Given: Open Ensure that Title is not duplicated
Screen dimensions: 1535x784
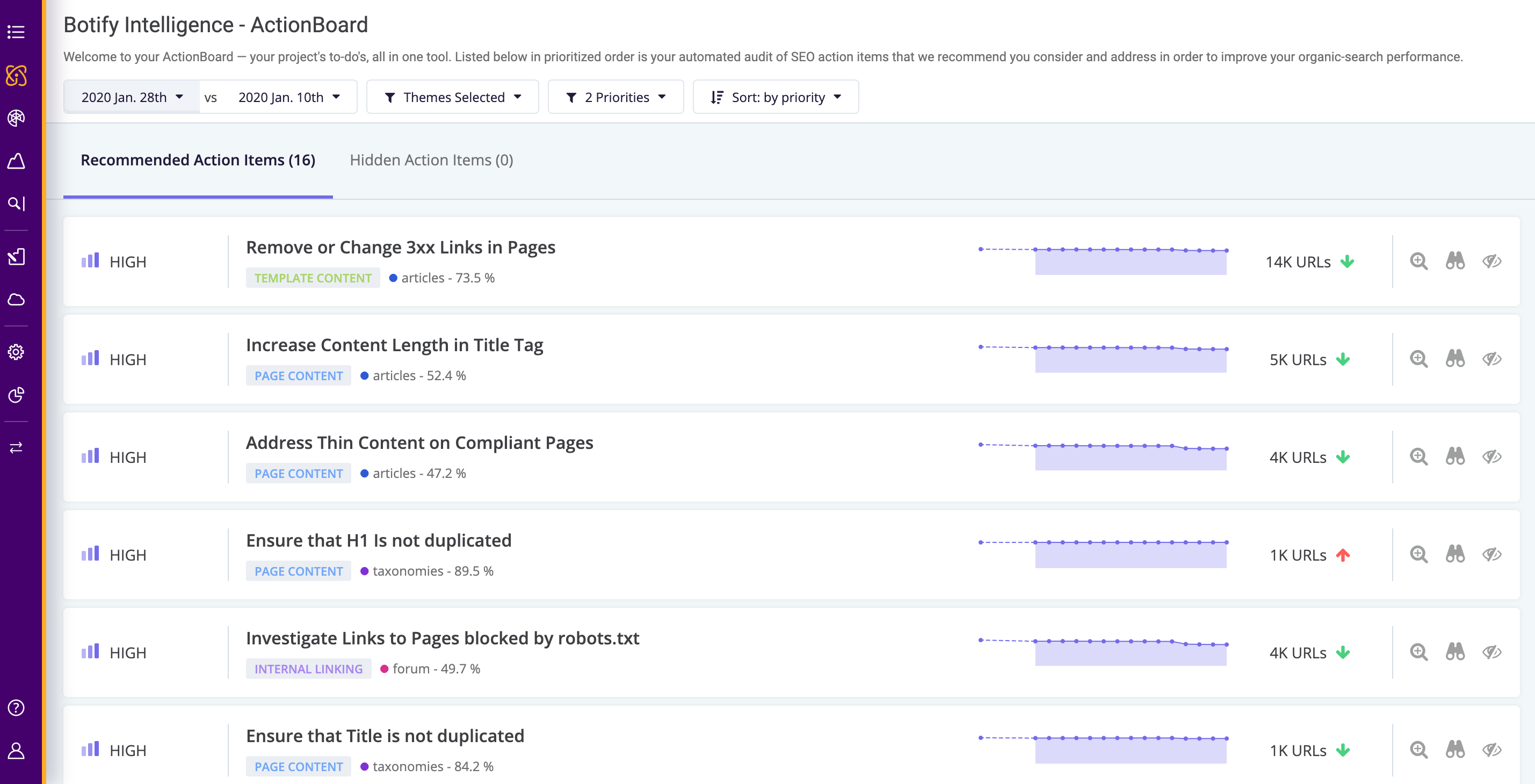Looking at the screenshot, I should coord(385,736).
